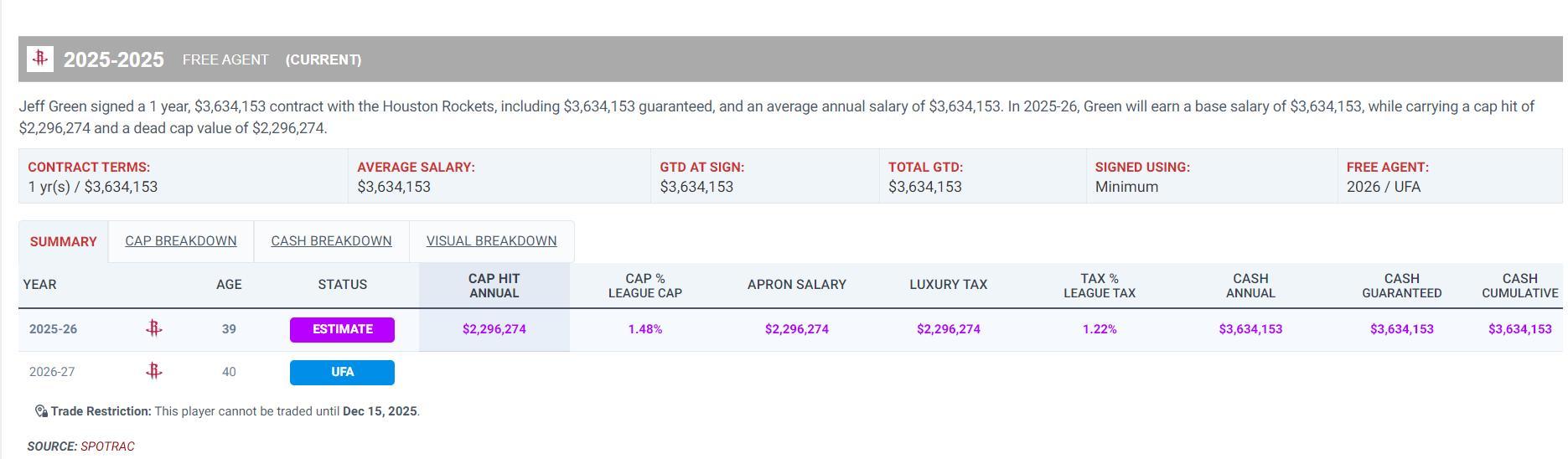Click the Signed Using Minimum field

[x=1126, y=187]
